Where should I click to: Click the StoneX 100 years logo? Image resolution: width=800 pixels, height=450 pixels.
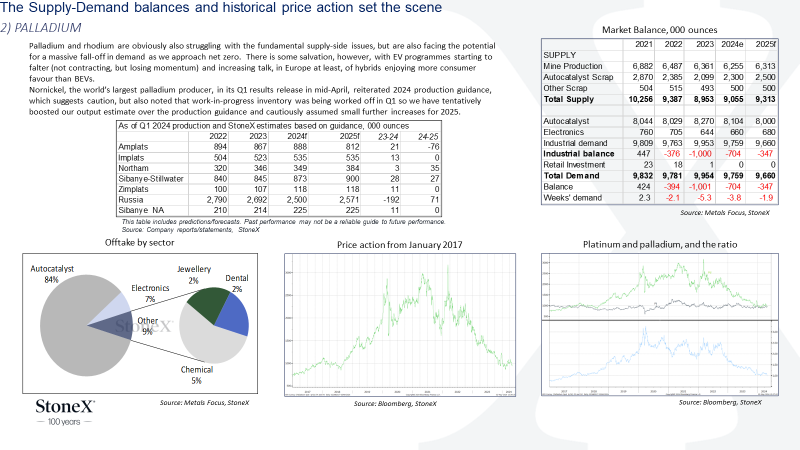tap(65, 412)
